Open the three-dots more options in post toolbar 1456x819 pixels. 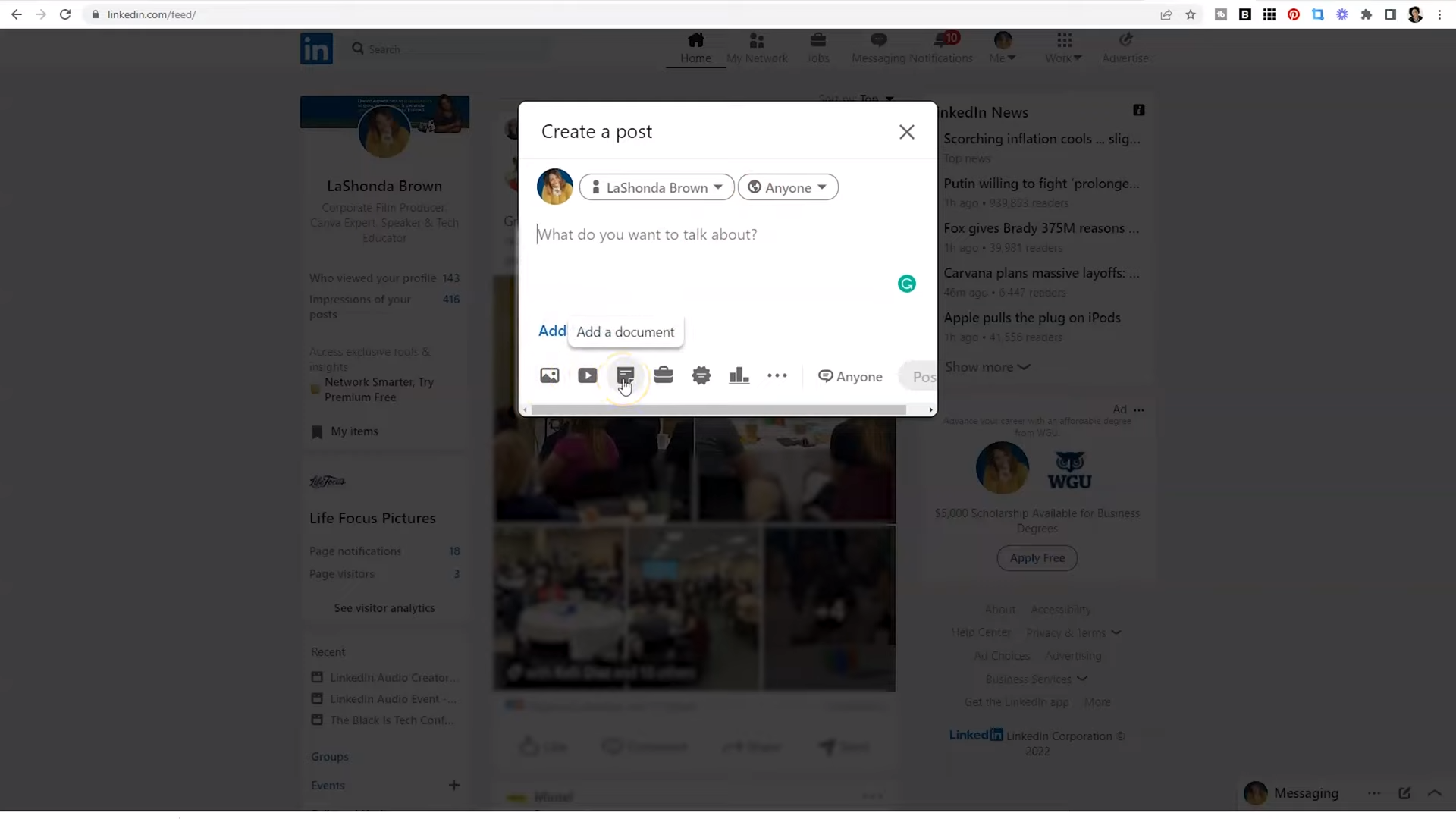point(777,375)
